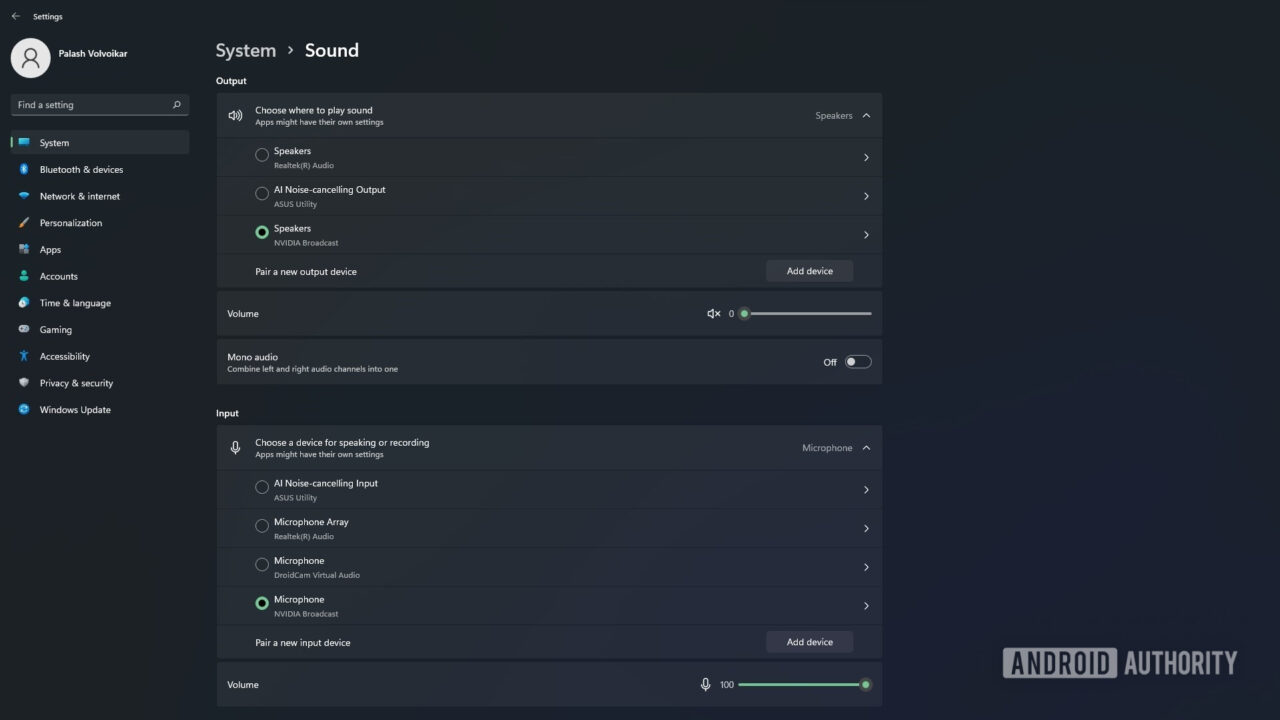Collapse the Microphone input device list
This screenshot has height=720, width=1280.
866,447
